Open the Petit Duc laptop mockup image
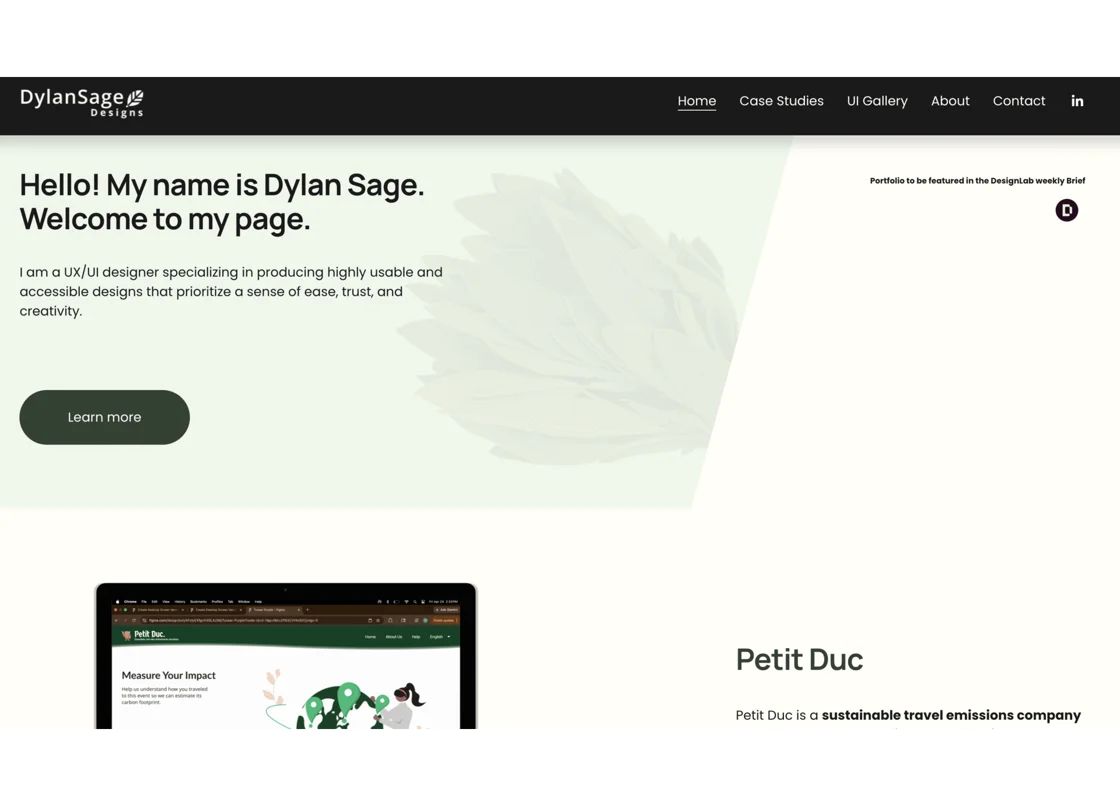Screen dimensions: 1120x806 point(286,656)
